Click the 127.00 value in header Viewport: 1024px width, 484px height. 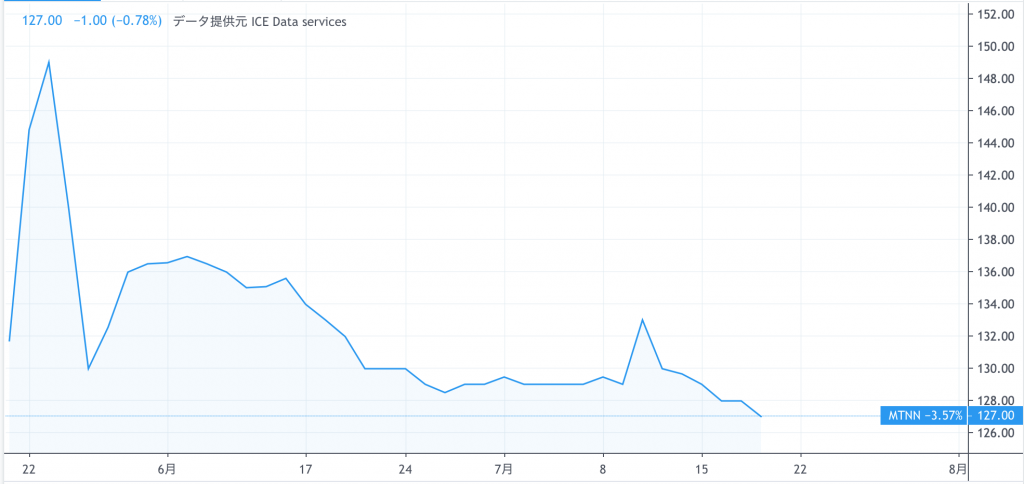tap(42, 21)
